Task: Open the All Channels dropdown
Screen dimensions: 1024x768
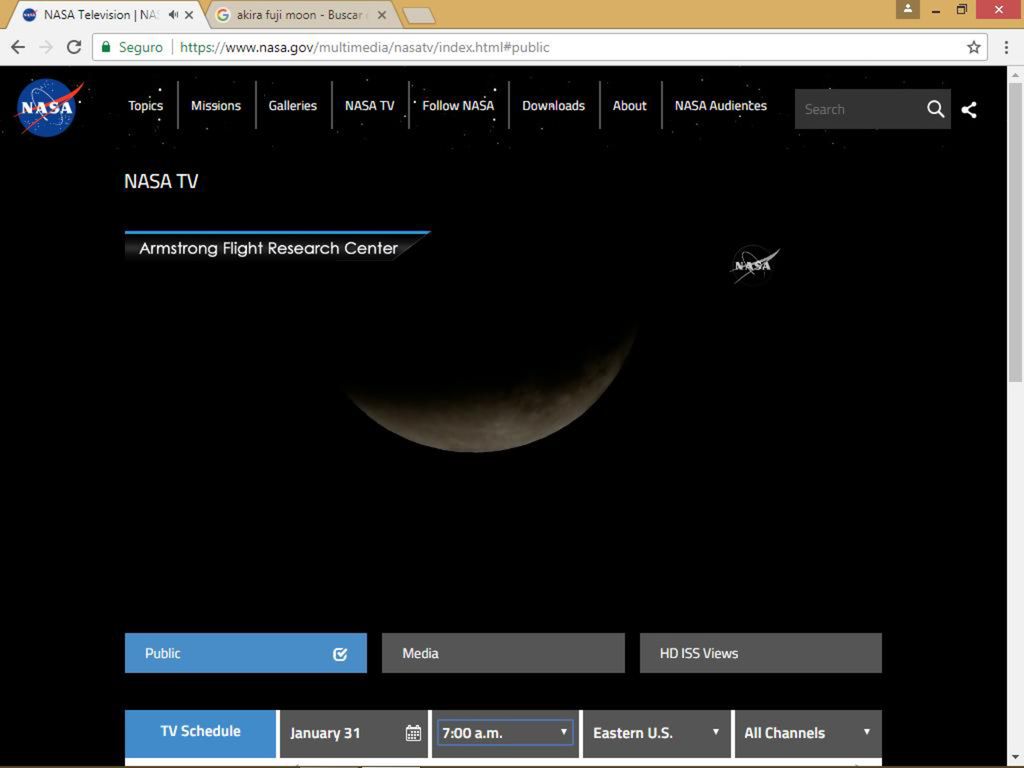Action: [x=808, y=733]
